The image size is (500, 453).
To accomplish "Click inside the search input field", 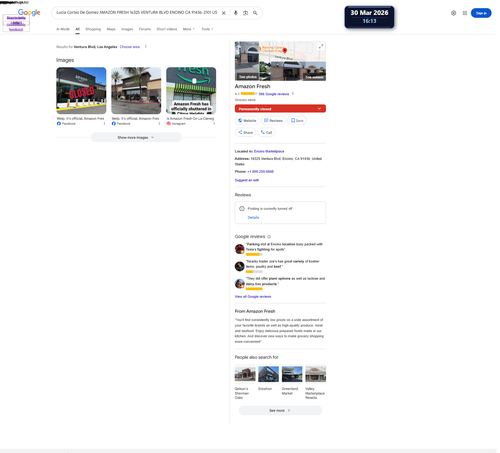I will tap(137, 13).
